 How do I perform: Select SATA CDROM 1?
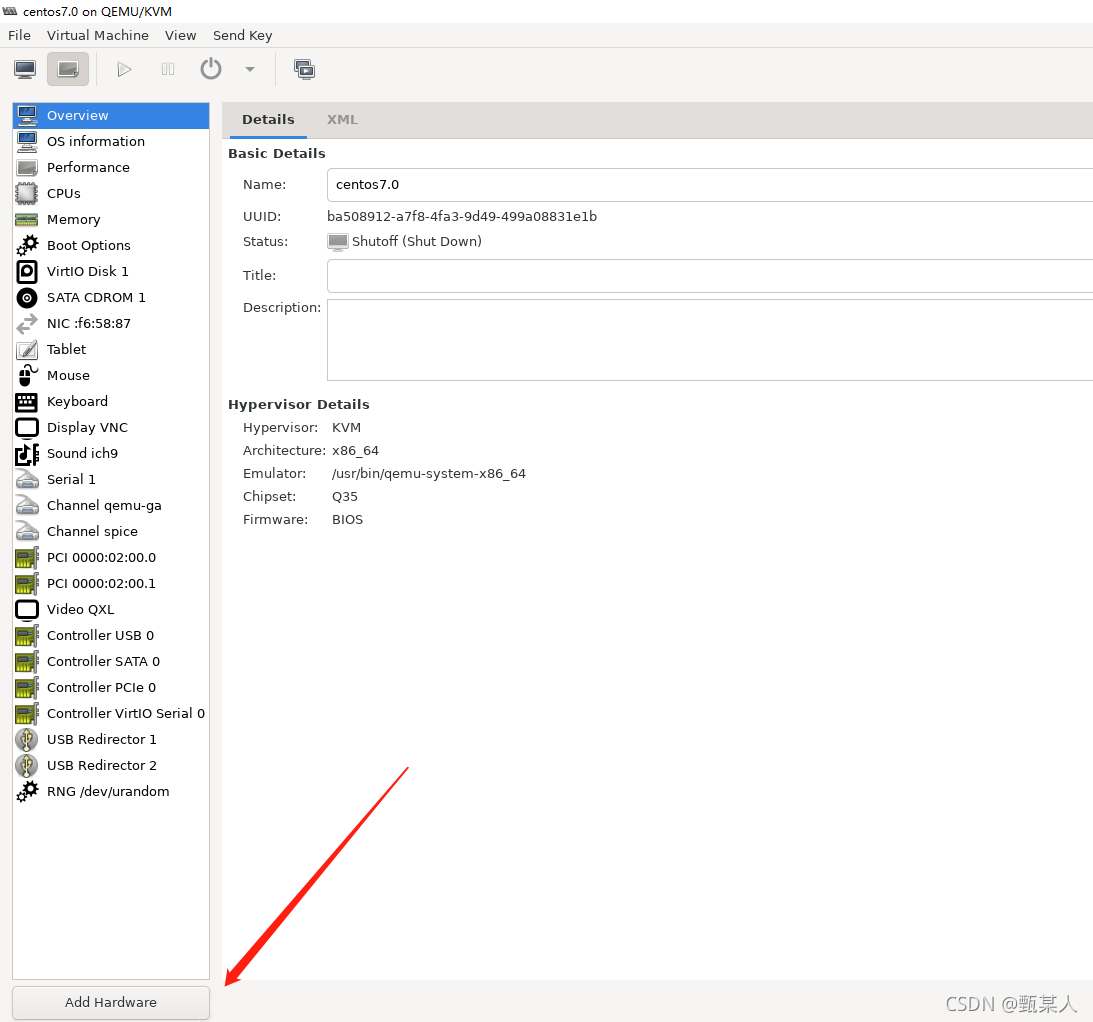[111, 298]
